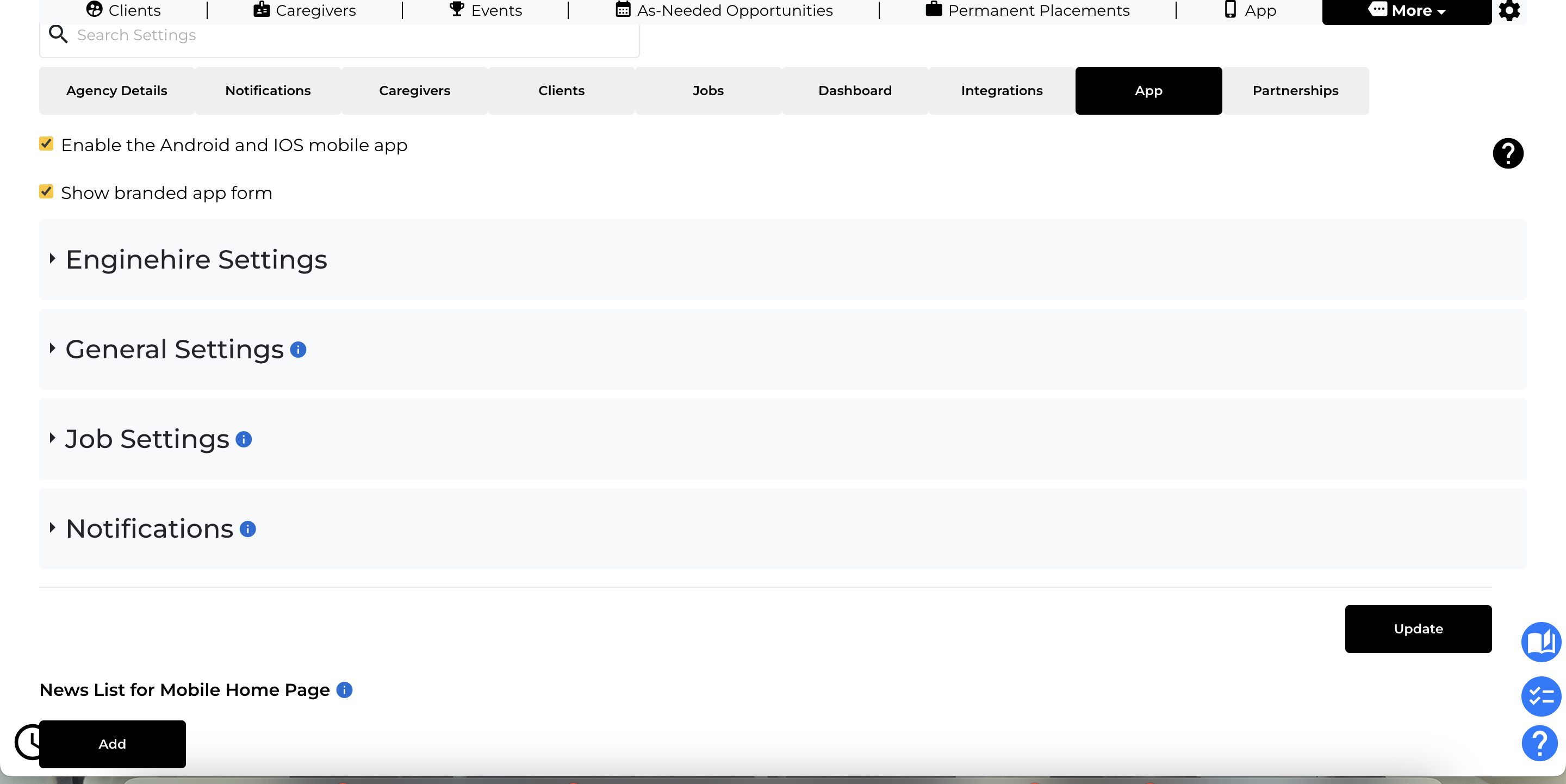The height and width of the screenshot is (784, 1566).
Task: Open the More dropdown menu
Action: click(x=1407, y=11)
